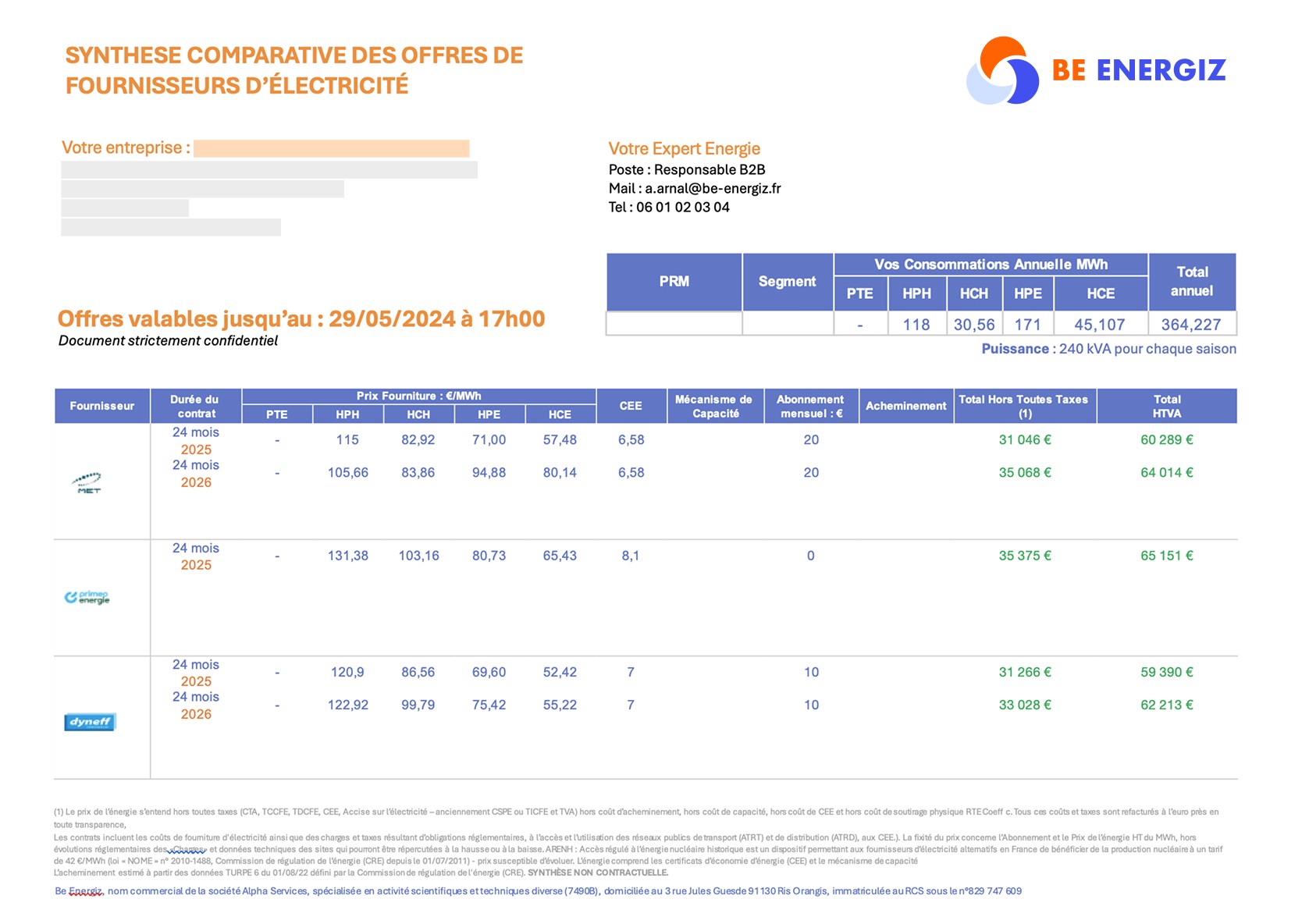Click the Dyneff supplier logo
This screenshot has width=1309, height=924.
pyautogui.click(x=90, y=722)
